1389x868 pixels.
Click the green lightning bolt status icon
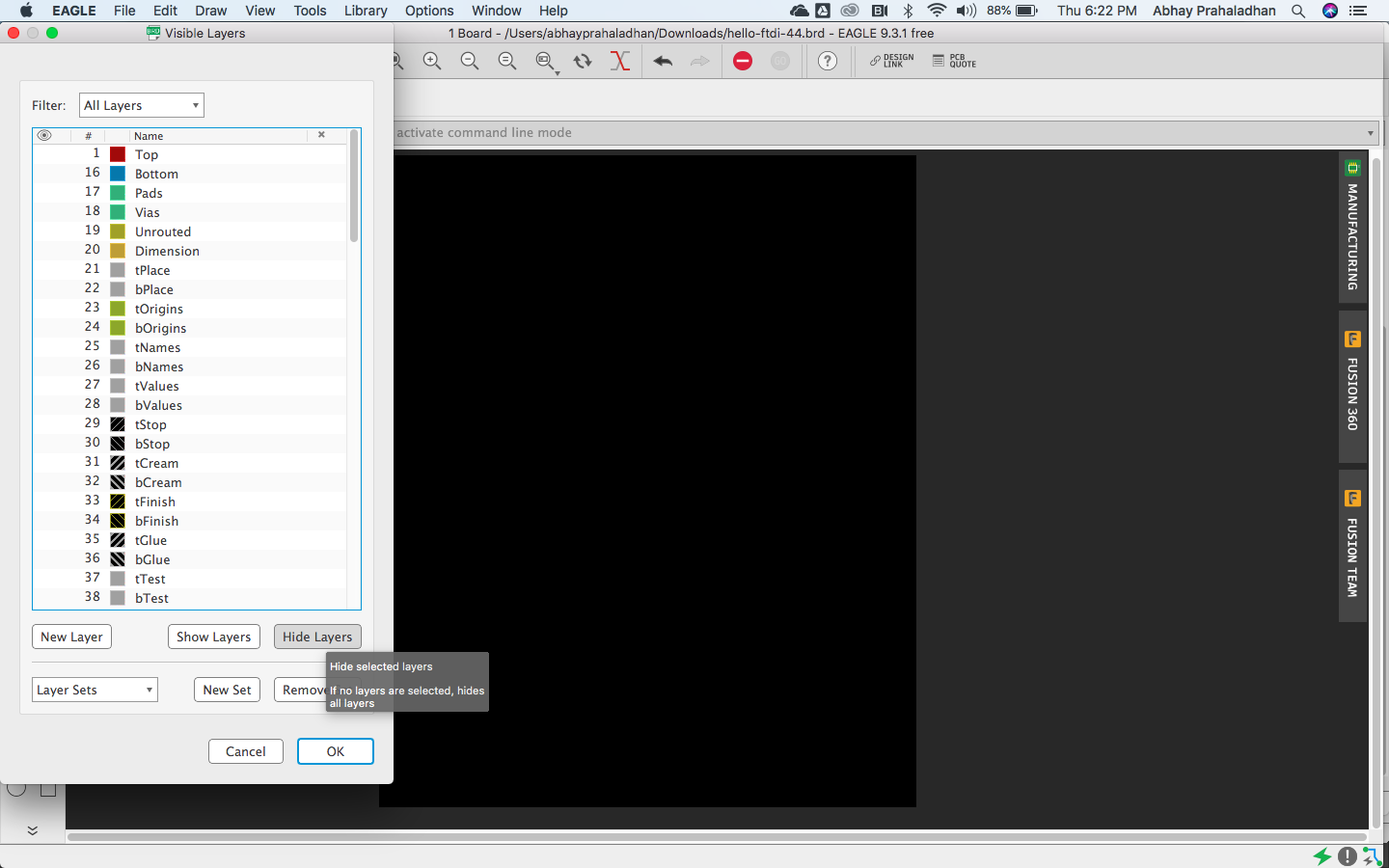click(x=1322, y=855)
